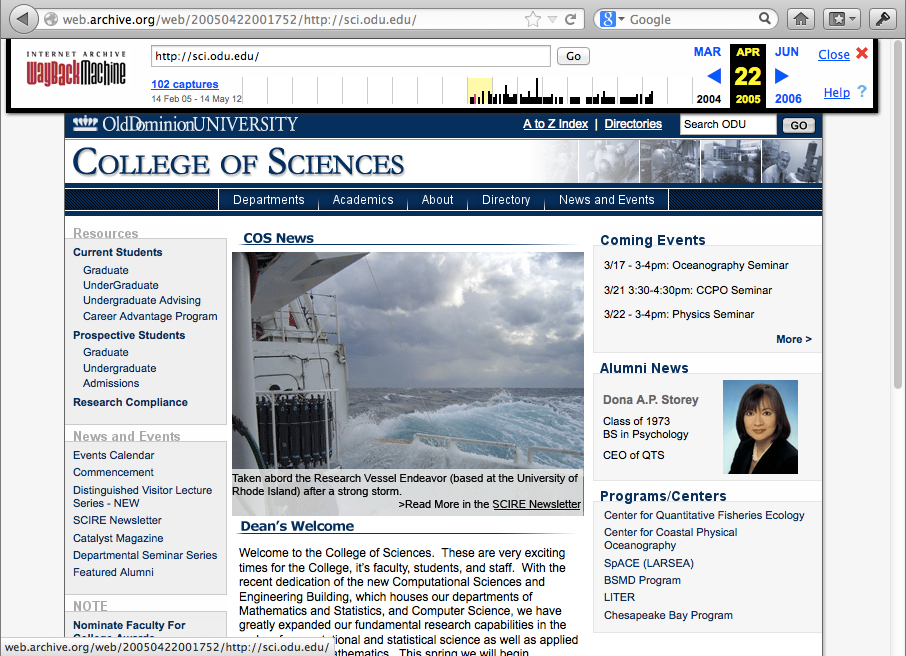Click the research vessel storm photo
This screenshot has width=906, height=656.
(408, 360)
